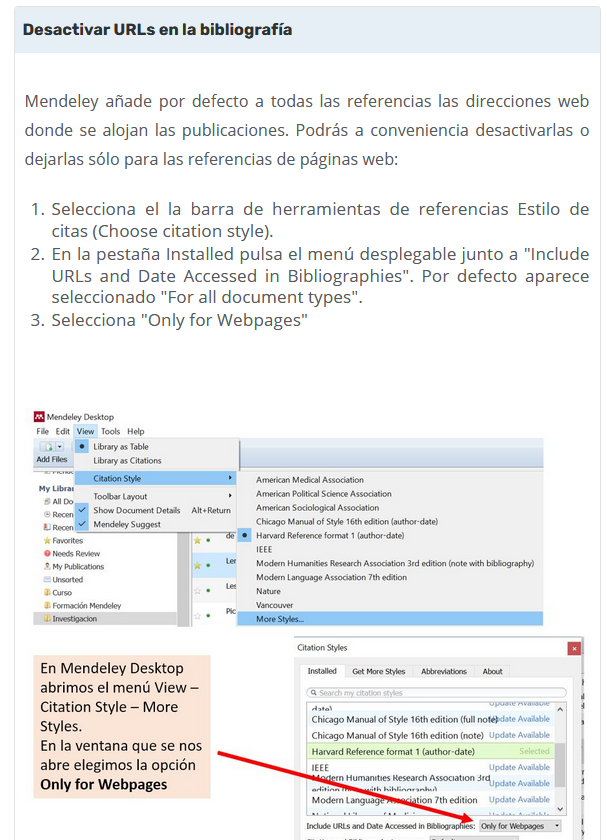Click the Mendeley Desktop logo icon
607x840 pixels.
[39, 417]
